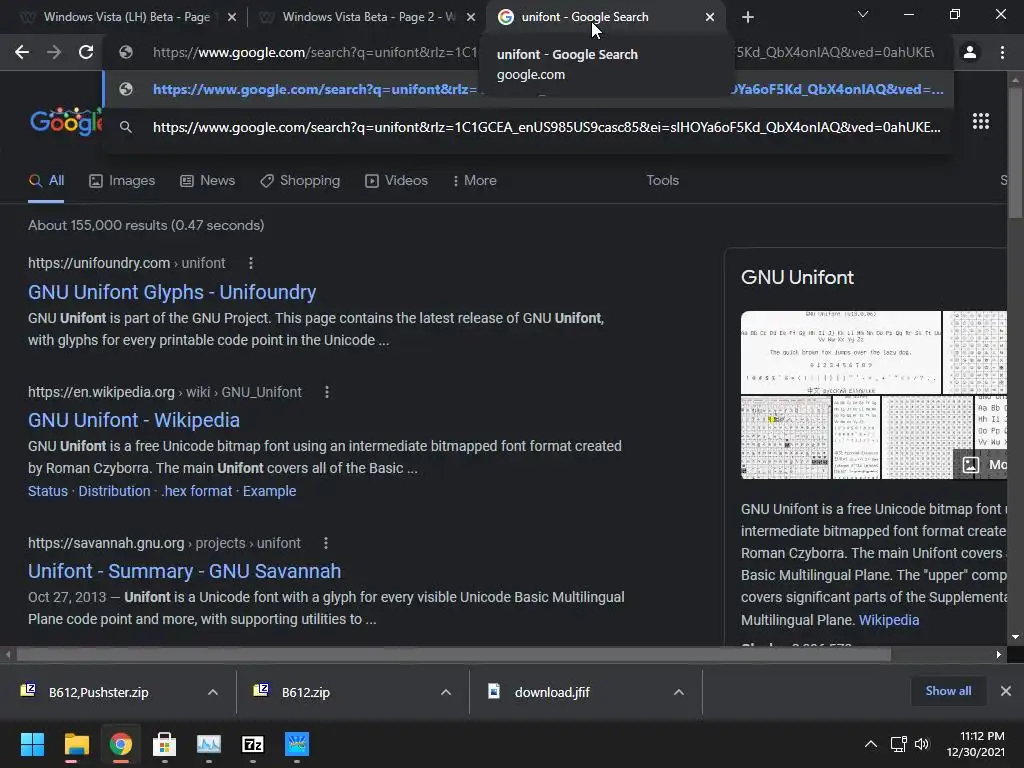Open the Google apps grid
1024x768 pixels.
click(x=980, y=121)
